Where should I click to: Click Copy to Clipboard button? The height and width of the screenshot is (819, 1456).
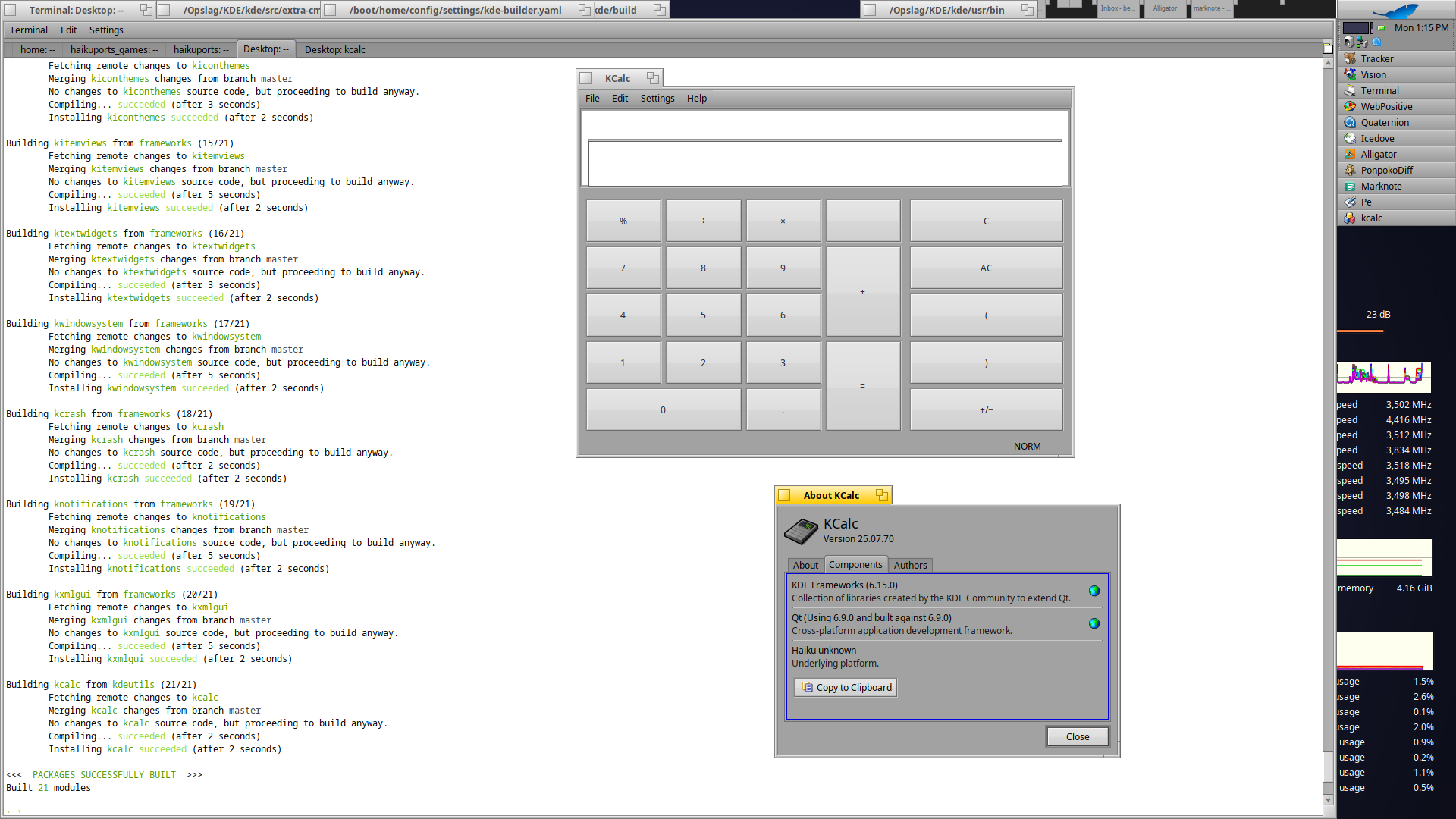coord(846,687)
